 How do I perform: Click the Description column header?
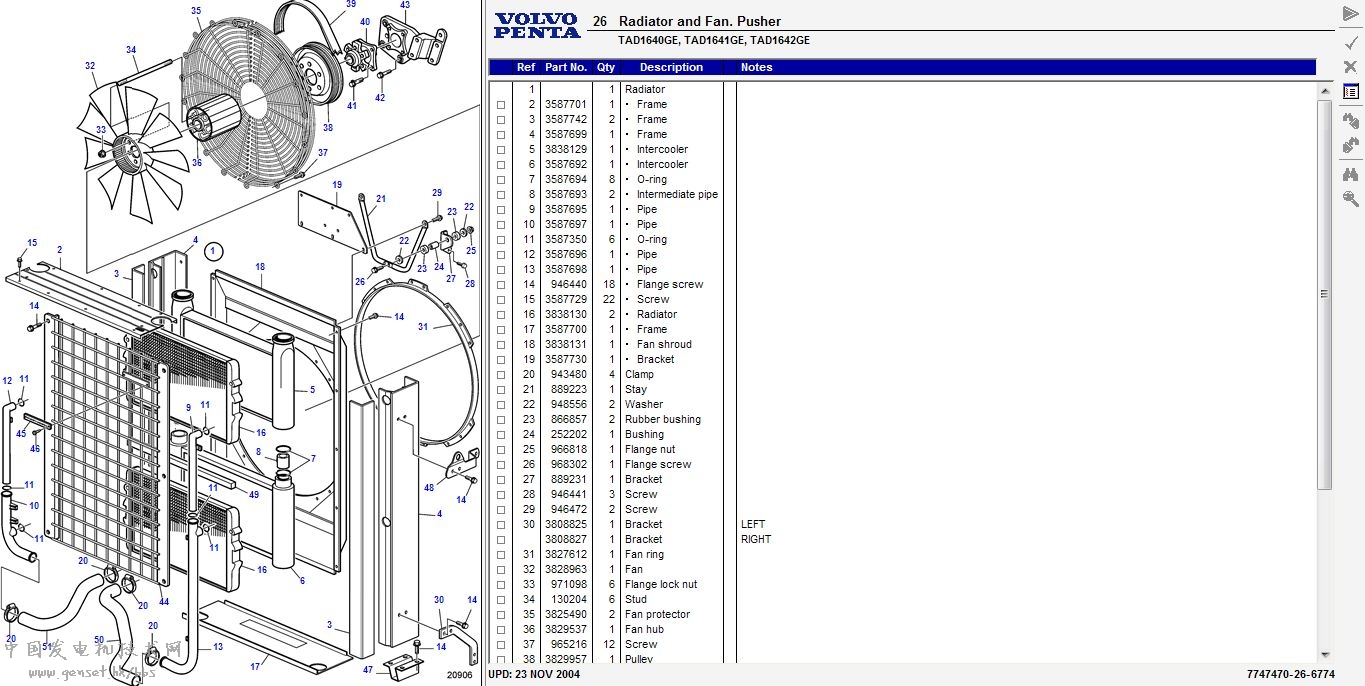671,68
